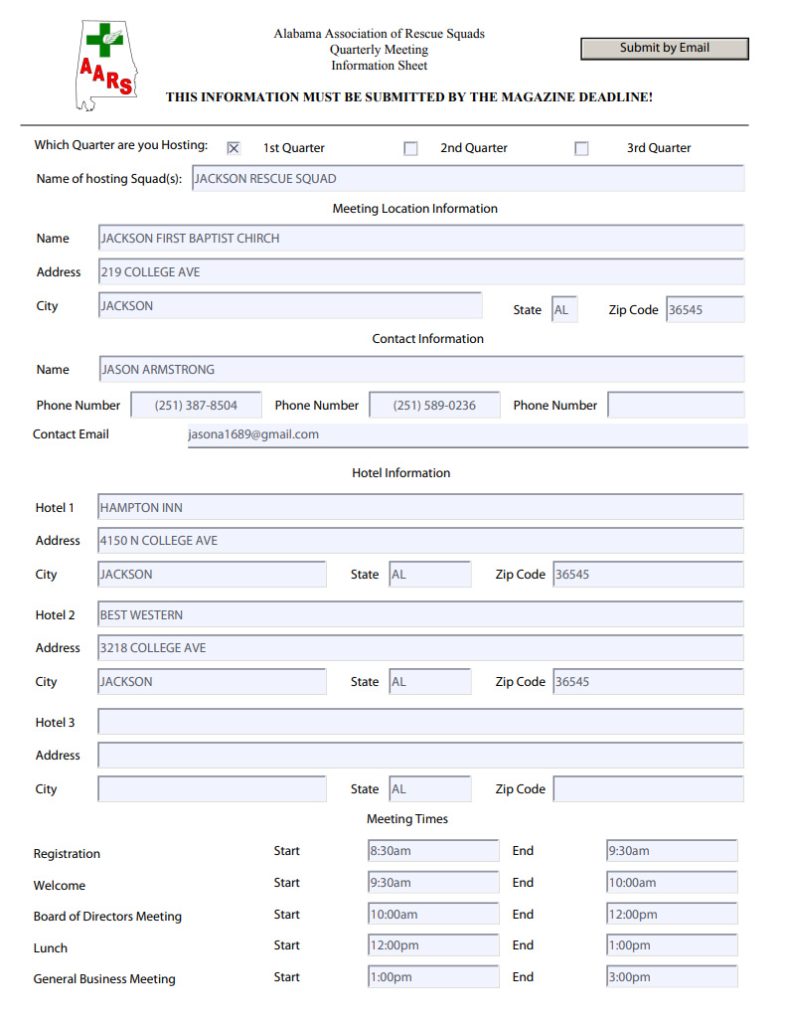
Task: Click the Contact Email field
Action: click(466, 435)
